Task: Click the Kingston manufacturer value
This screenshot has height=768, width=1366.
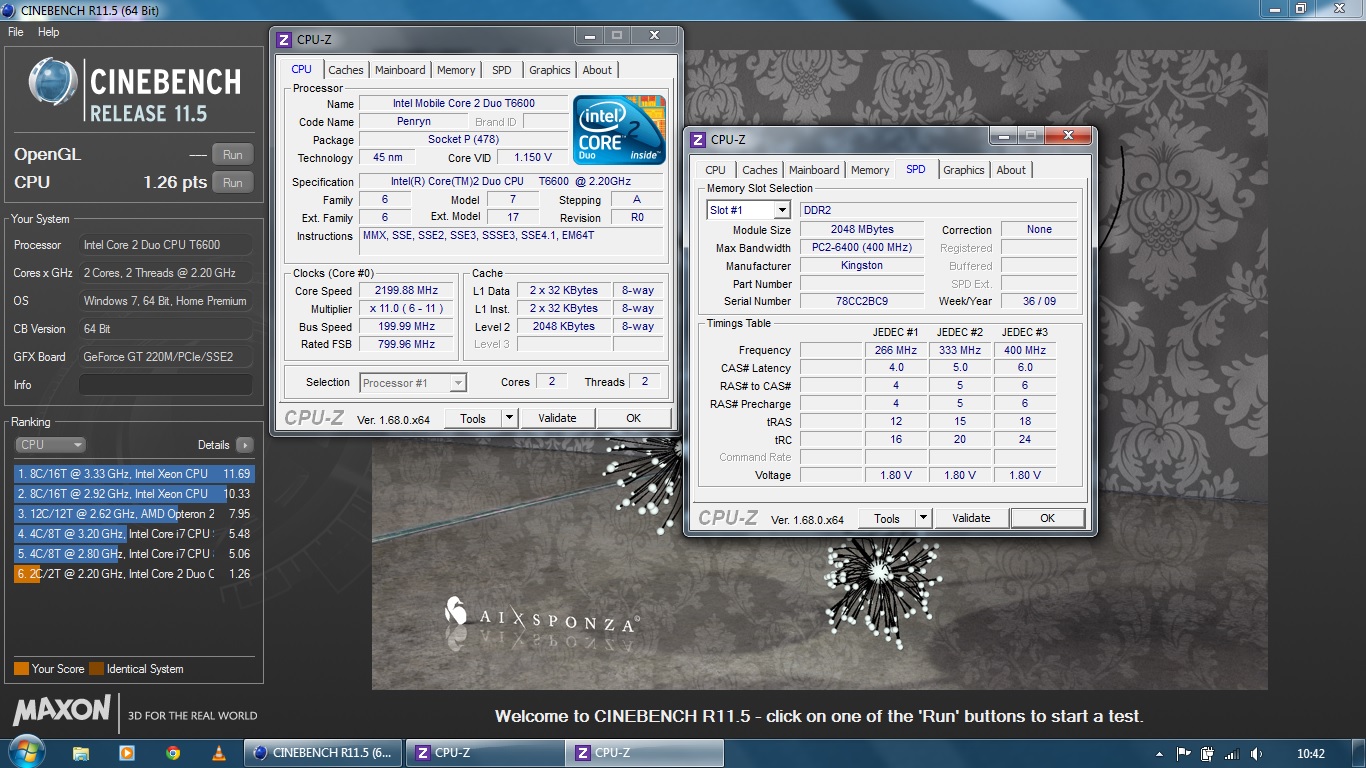Action: point(862,266)
